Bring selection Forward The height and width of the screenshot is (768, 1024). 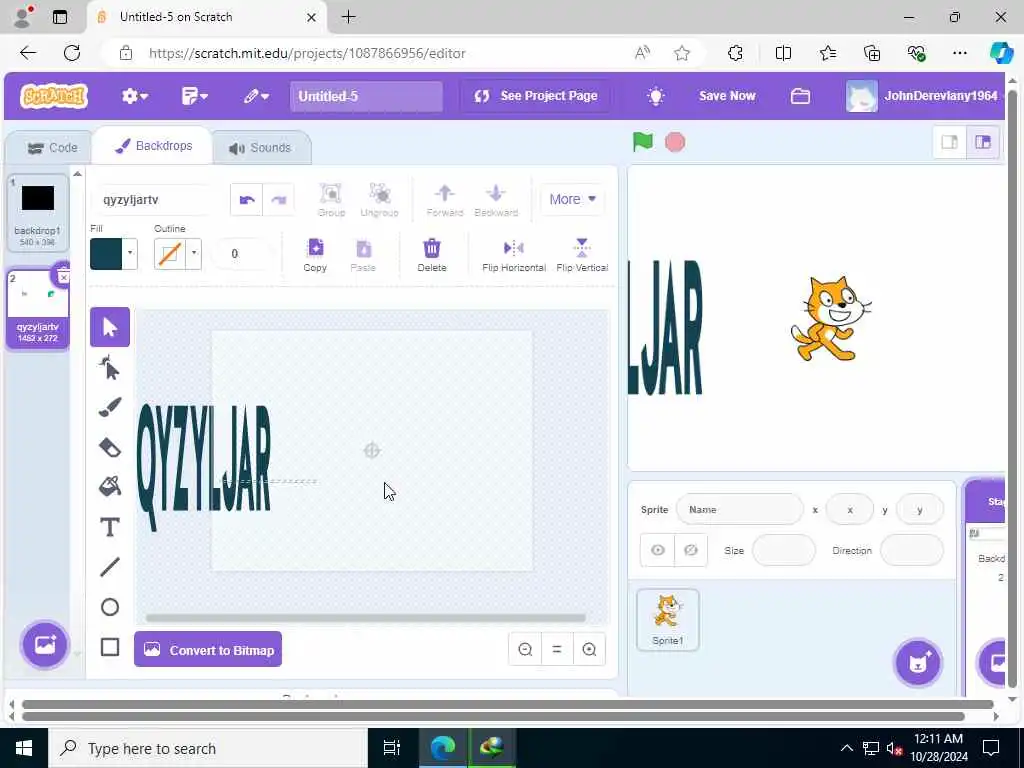(x=445, y=200)
